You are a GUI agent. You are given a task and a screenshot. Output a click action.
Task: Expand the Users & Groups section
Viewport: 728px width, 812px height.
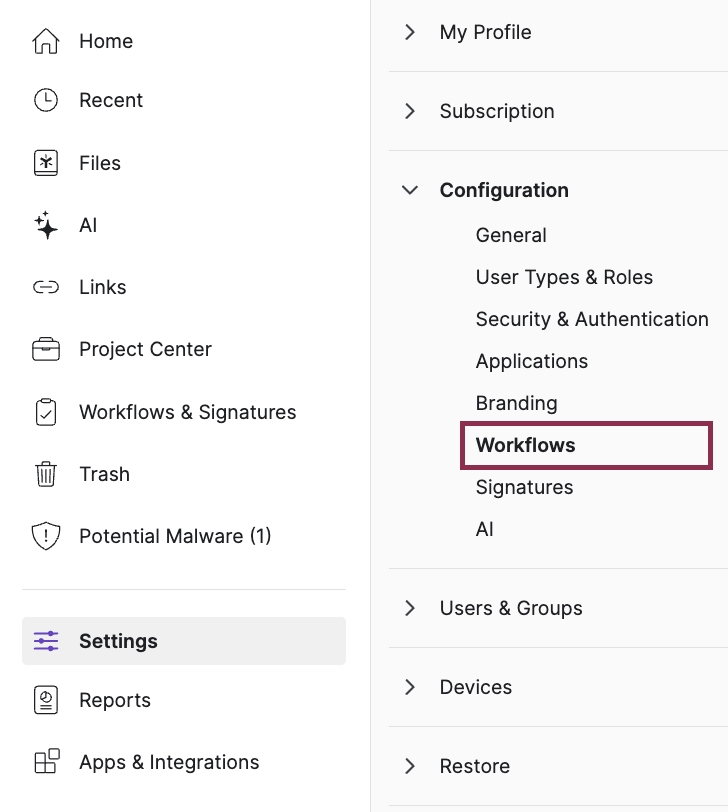[410, 608]
